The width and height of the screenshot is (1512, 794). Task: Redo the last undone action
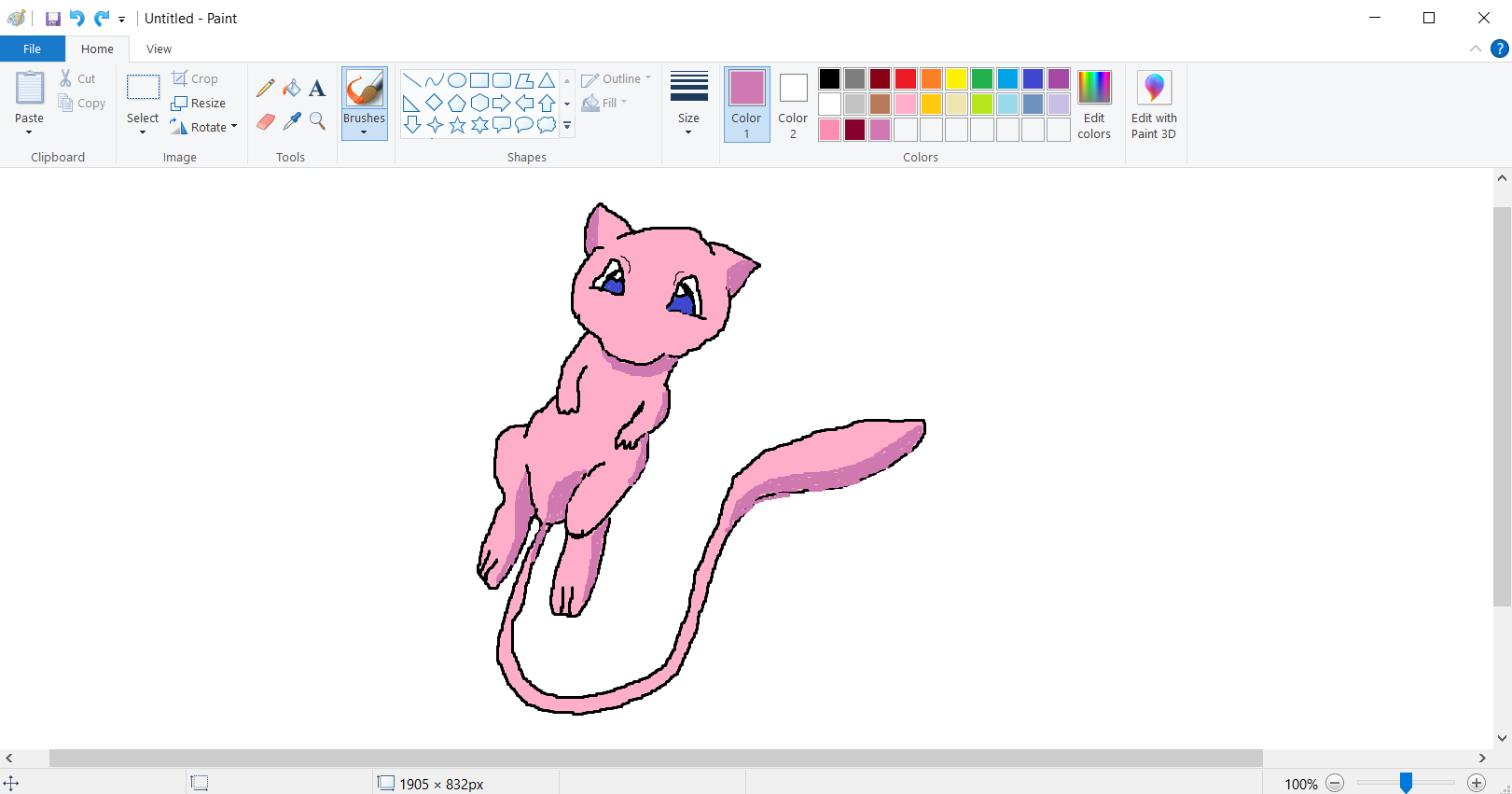[102, 19]
